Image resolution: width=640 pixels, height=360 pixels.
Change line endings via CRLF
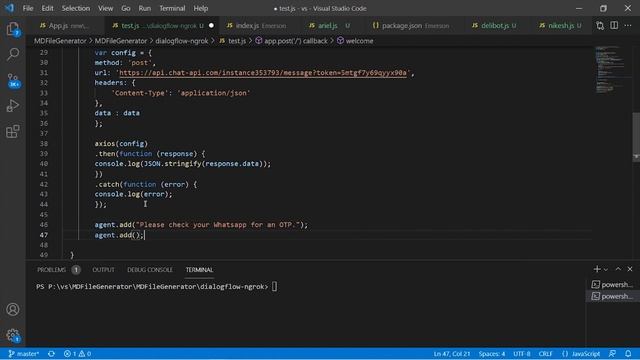[x=545, y=354]
